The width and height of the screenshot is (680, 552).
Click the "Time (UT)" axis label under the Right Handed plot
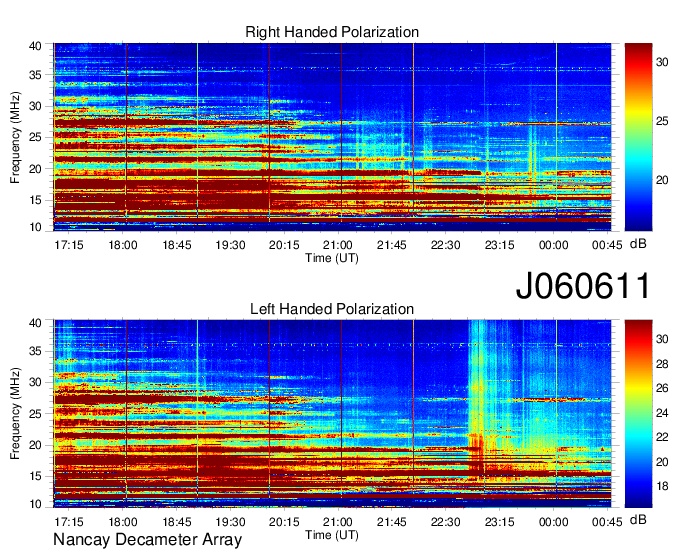(332, 258)
